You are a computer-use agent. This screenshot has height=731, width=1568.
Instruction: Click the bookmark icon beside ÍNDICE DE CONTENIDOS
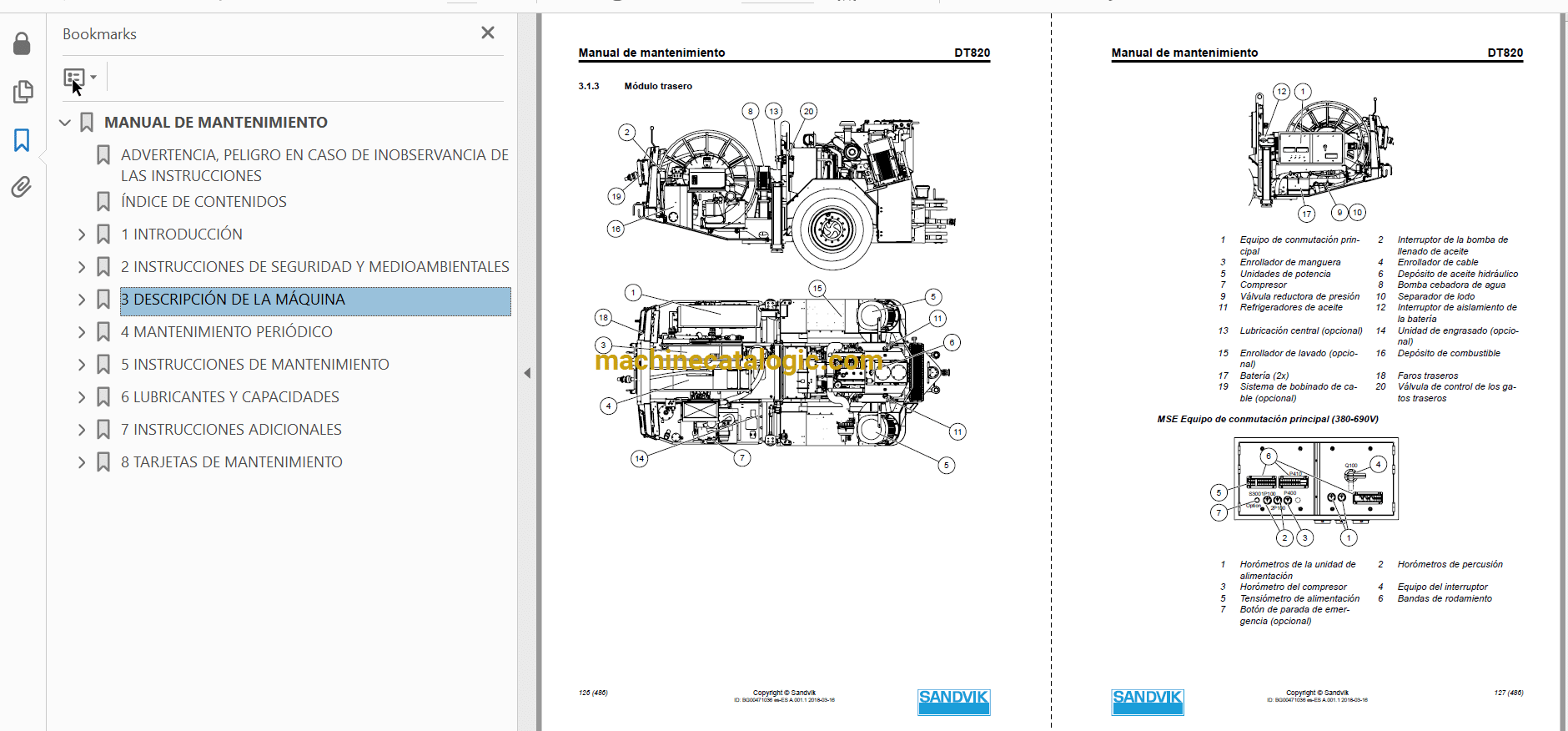click(x=103, y=202)
